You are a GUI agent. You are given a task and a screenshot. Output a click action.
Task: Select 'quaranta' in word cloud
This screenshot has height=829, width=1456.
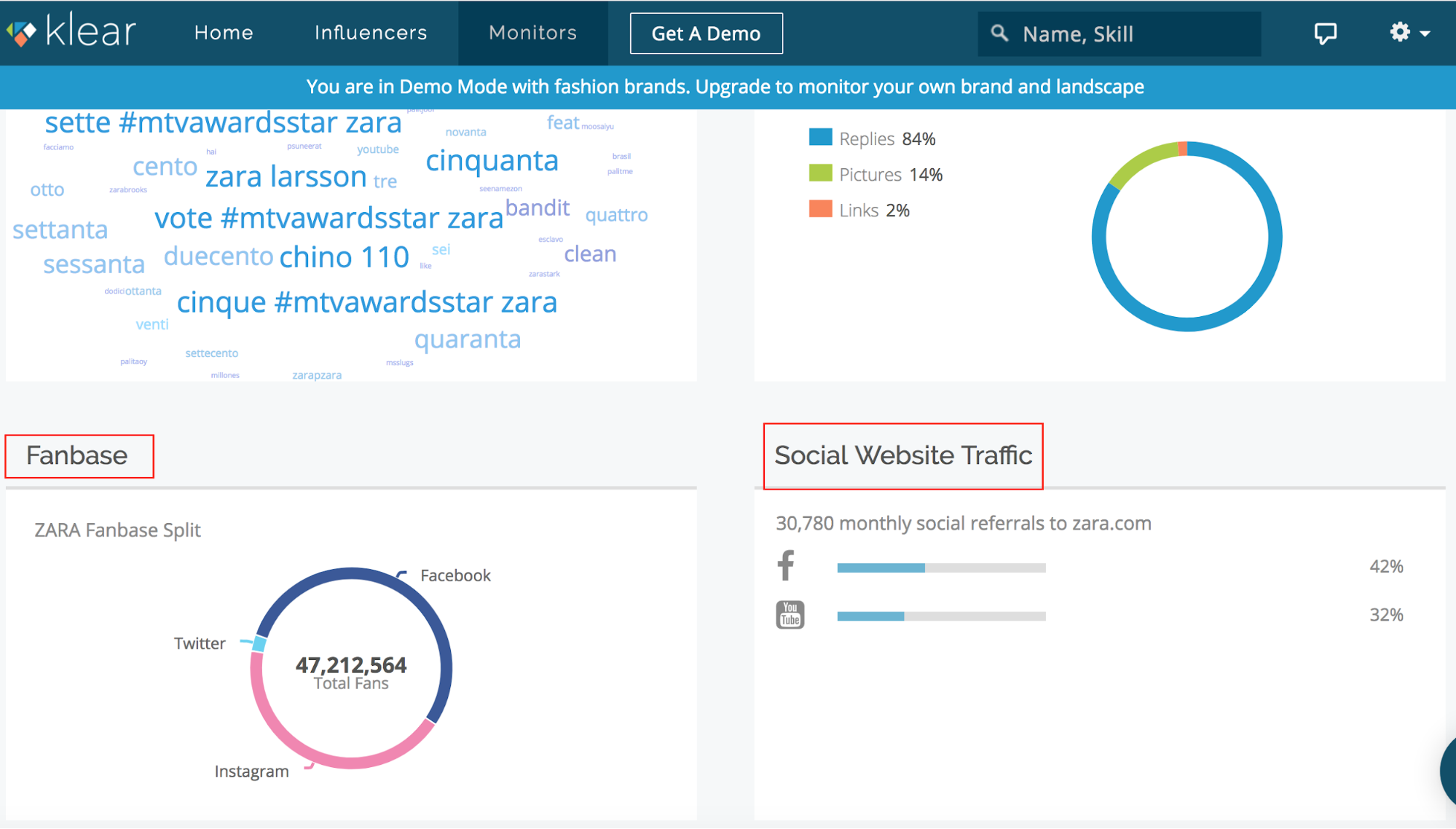point(468,340)
